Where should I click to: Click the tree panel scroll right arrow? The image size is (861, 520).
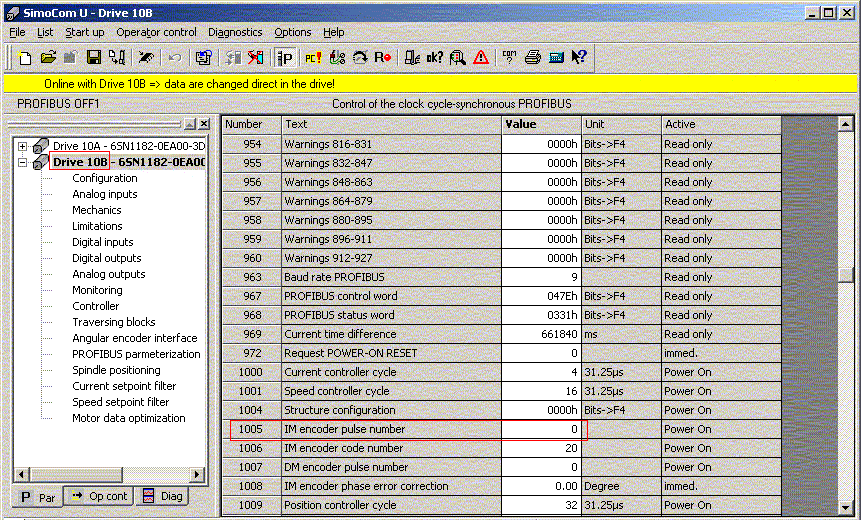197,474
